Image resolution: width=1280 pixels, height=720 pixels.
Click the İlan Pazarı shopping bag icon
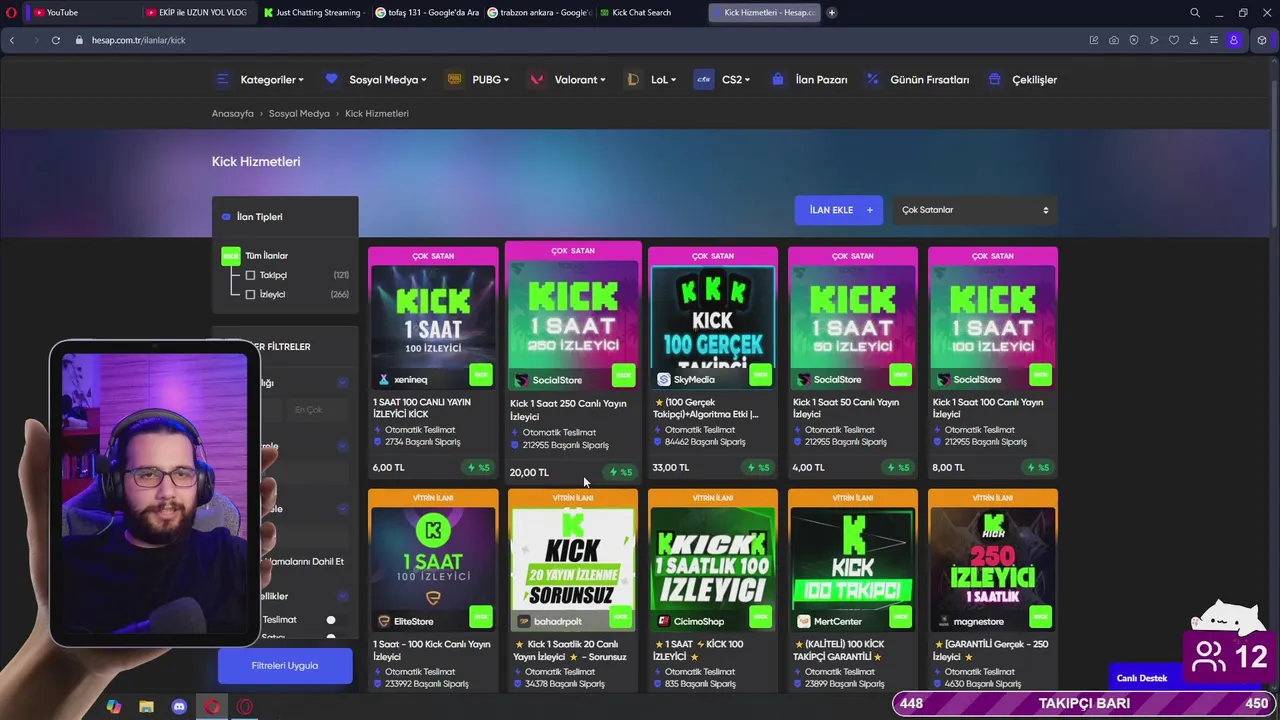(x=777, y=79)
